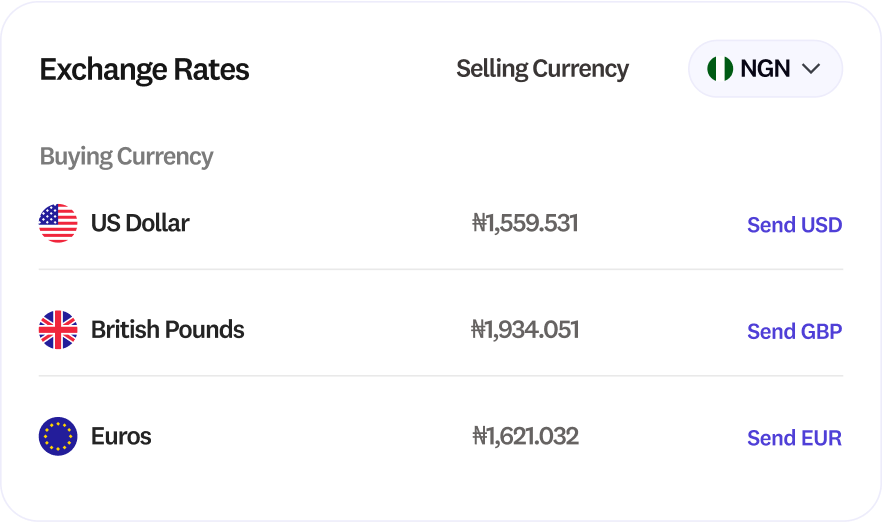Send USD from the US Dollar row

pos(794,225)
